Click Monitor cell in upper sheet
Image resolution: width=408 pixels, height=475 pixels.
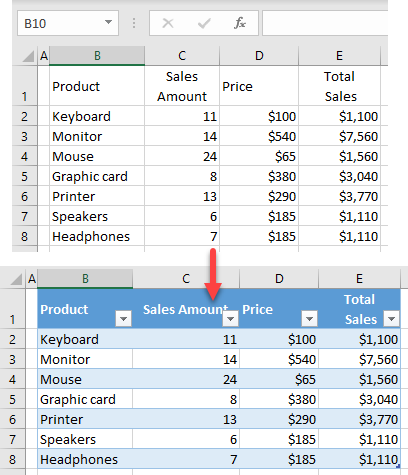point(97,136)
